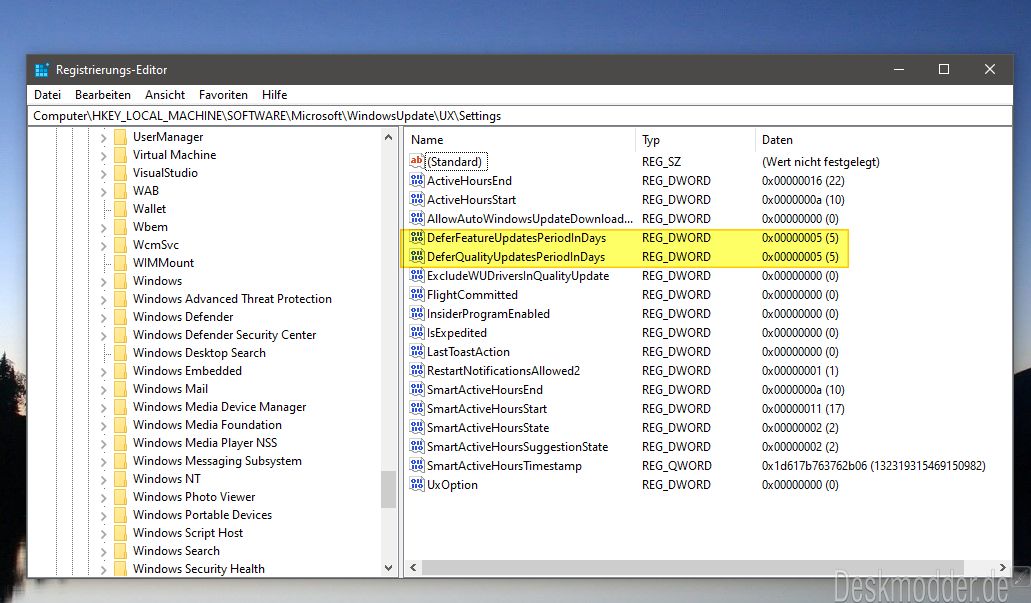Click the icon beside SmartActiveHoursEnd
Viewport: 1031px width, 603px height.
(x=417, y=389)
